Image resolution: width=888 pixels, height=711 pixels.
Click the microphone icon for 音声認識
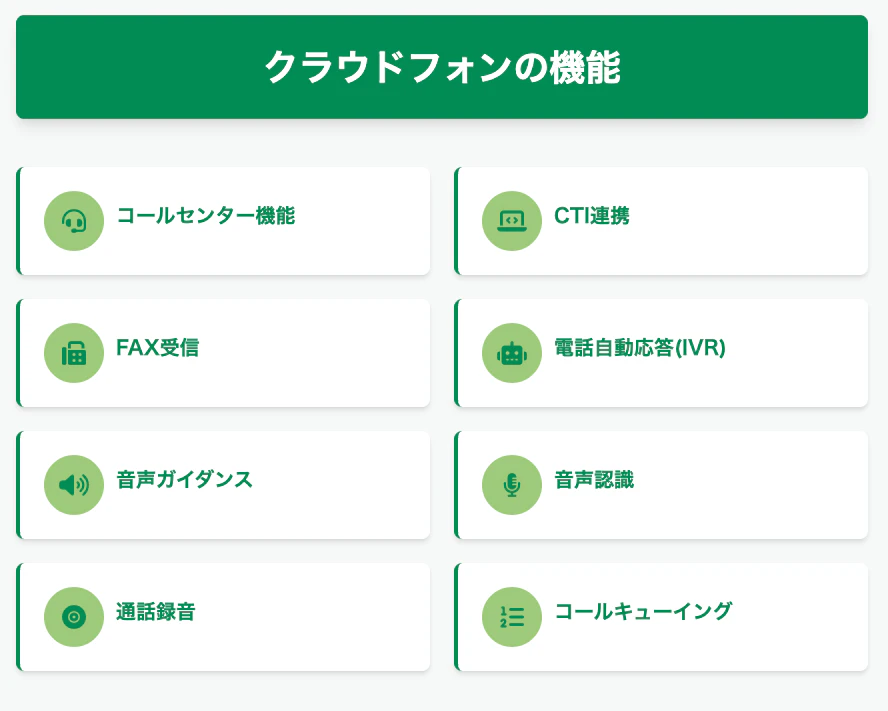[x=512, y=485]
